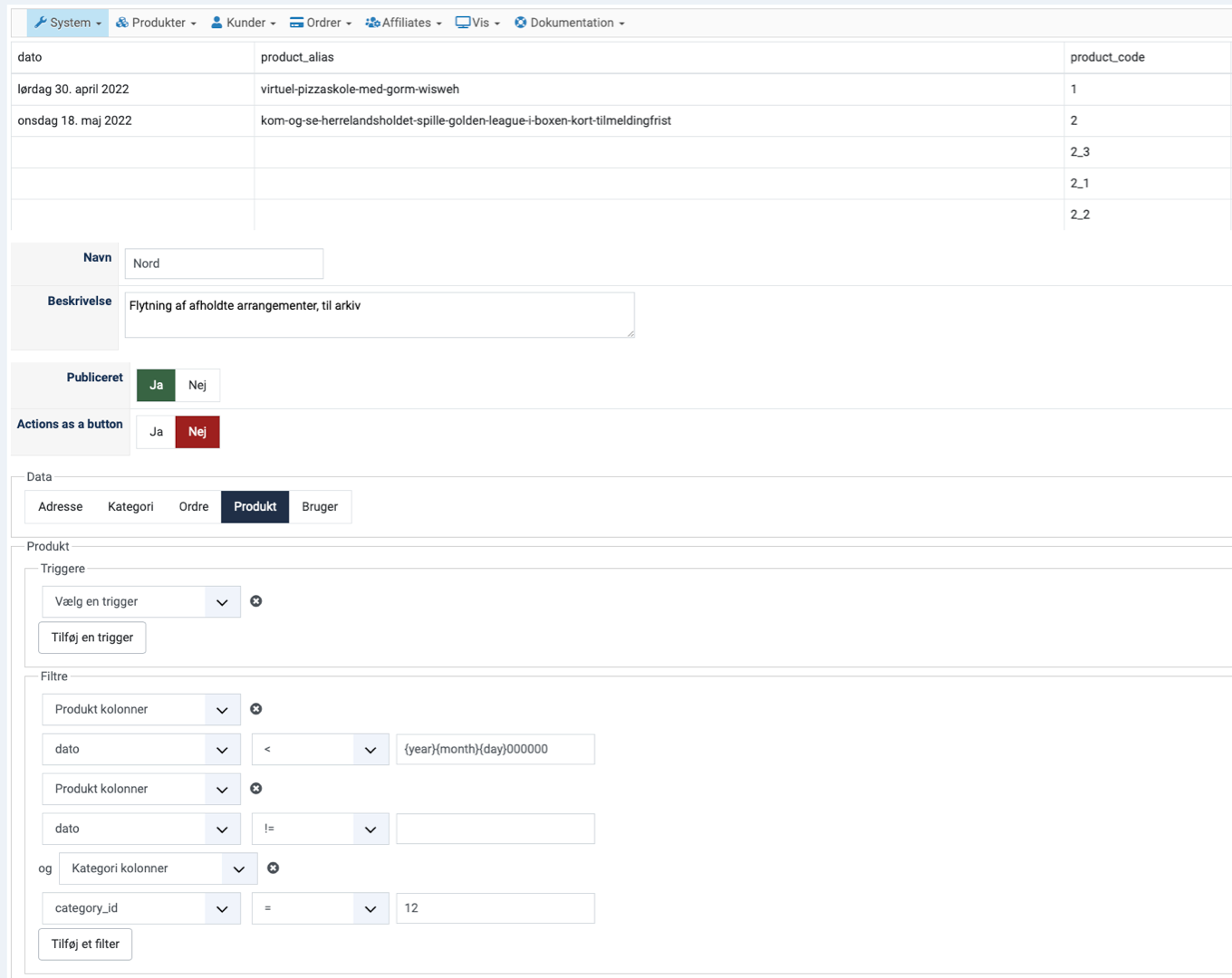The height and width of the screenshot is (978, 1232).
Task: Open the Produkter menu
Action: pyautogui.click(x=156, y=23)
